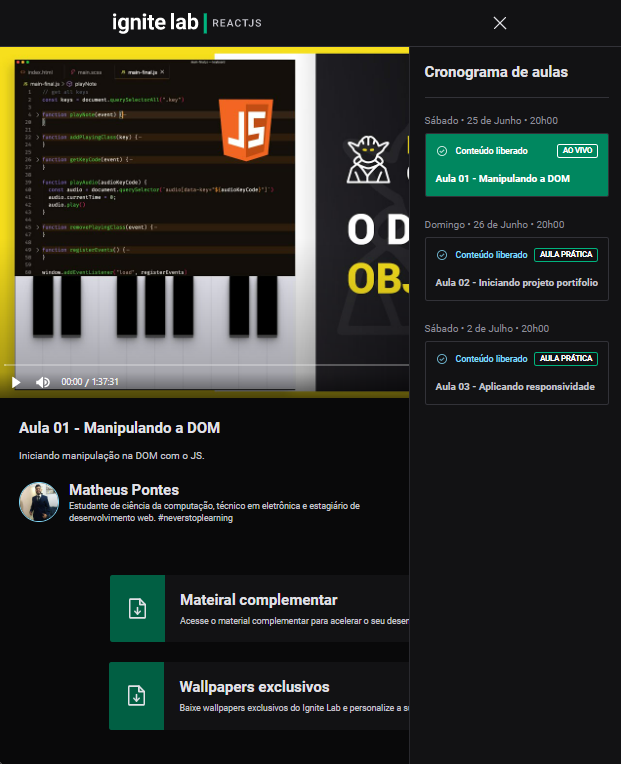The image size is (621, 764).
Task: Open the Mateiral complementar card
Action: coord(260,609)
